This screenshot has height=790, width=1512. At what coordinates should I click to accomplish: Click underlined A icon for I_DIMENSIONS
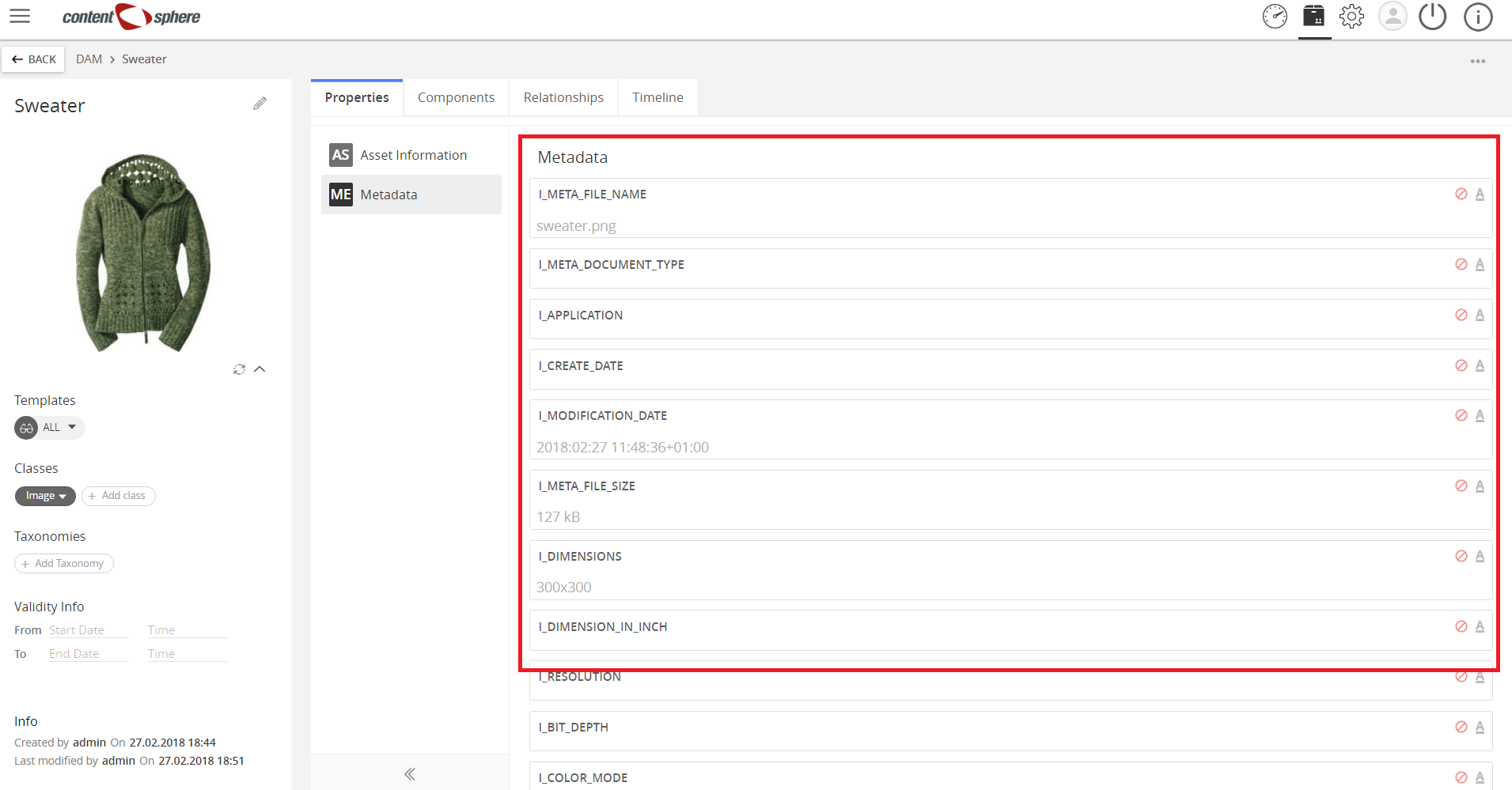click(x=1480, y=556)
